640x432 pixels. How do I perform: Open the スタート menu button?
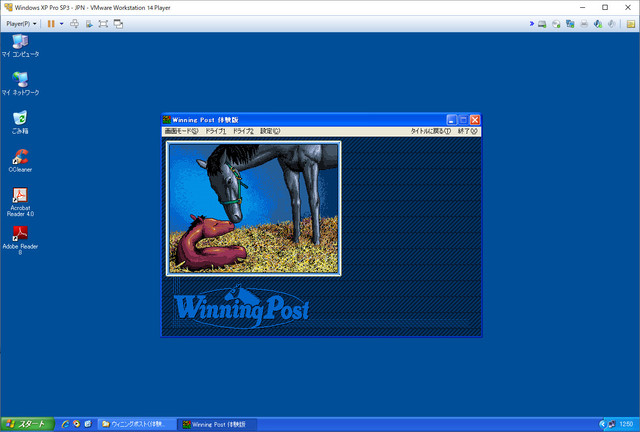click(27, 424)
